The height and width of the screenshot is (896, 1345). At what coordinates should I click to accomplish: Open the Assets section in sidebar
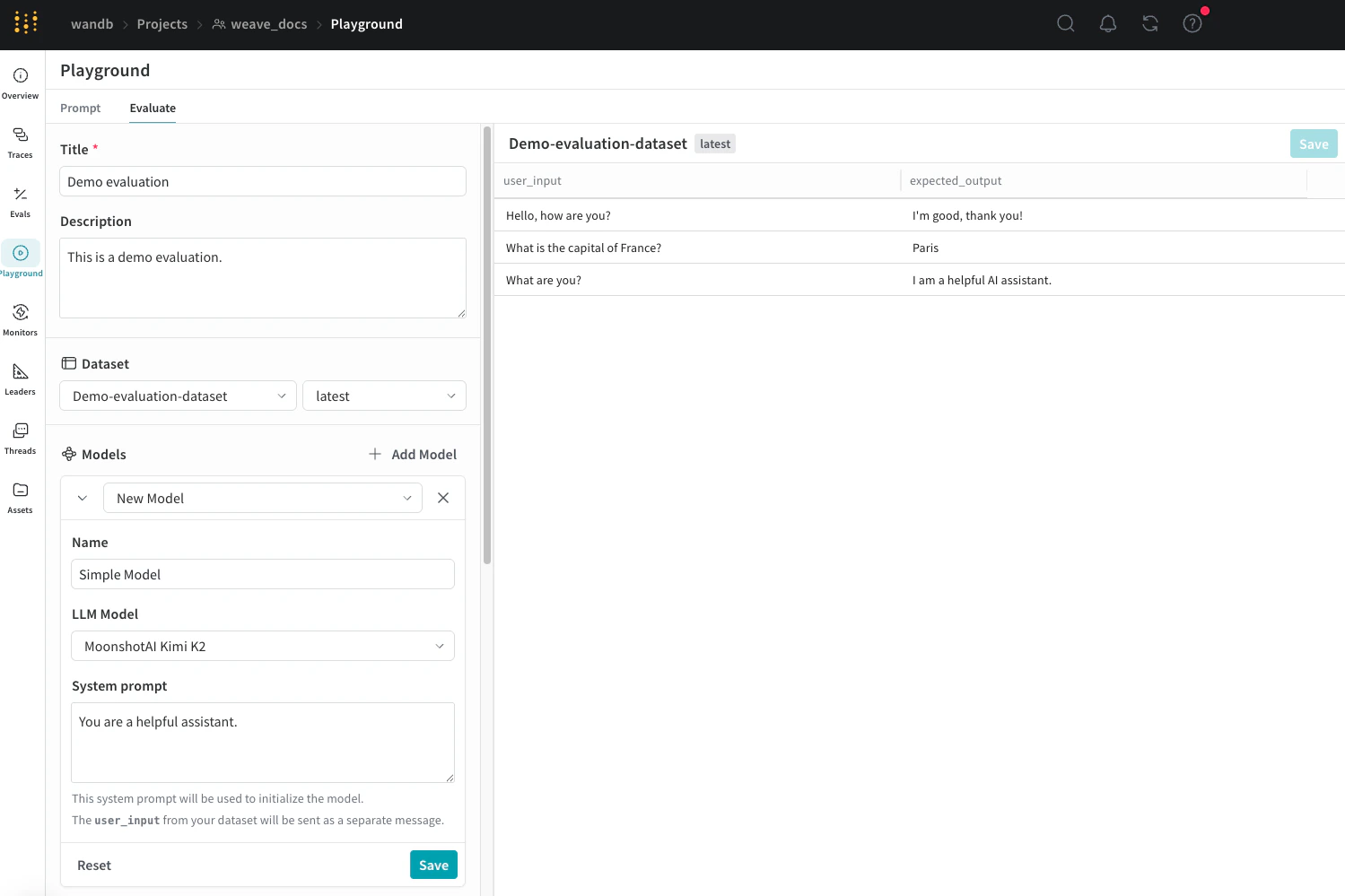pos(20,497)
